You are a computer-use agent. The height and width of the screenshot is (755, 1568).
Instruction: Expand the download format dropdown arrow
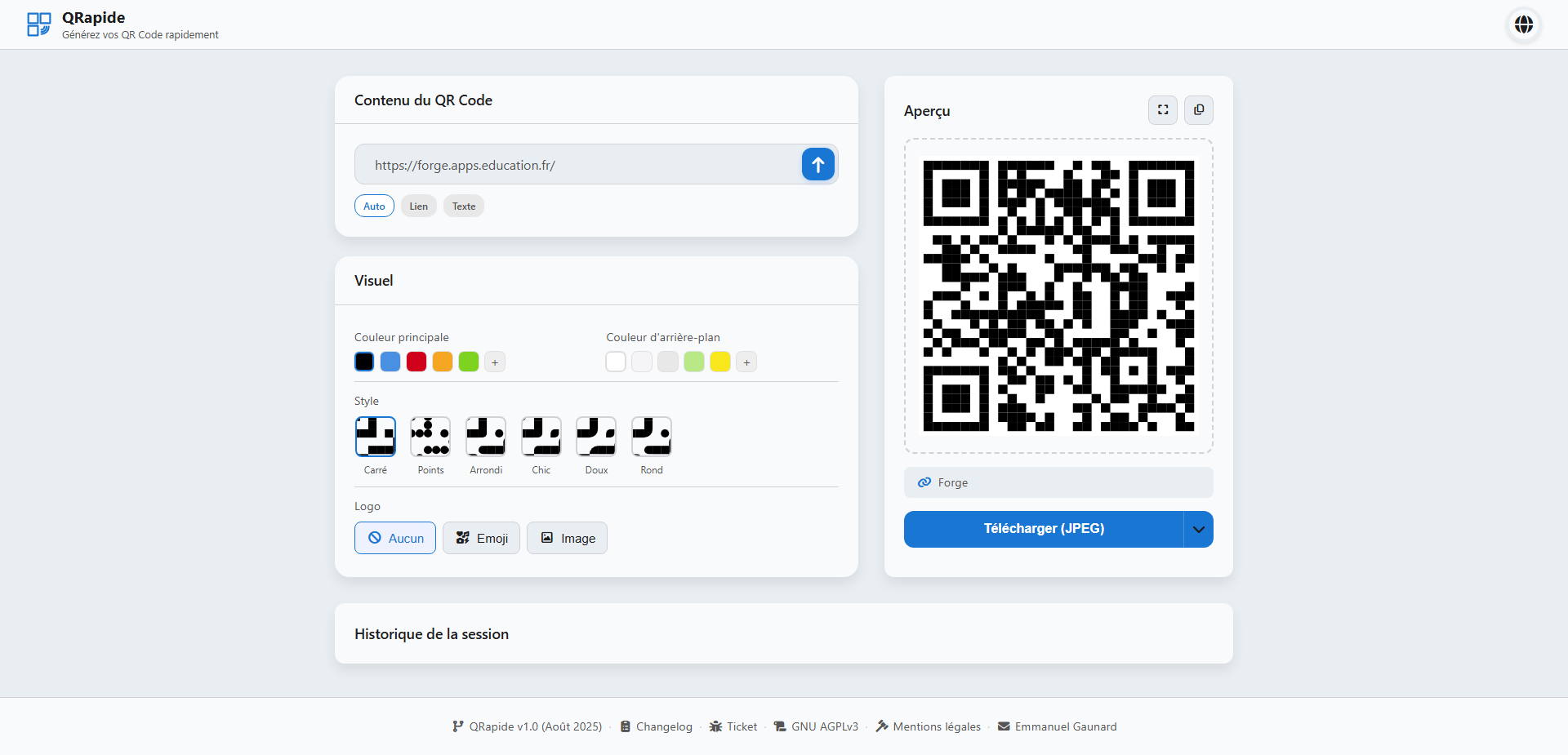pyautogui.click(x=1198, y=529)
